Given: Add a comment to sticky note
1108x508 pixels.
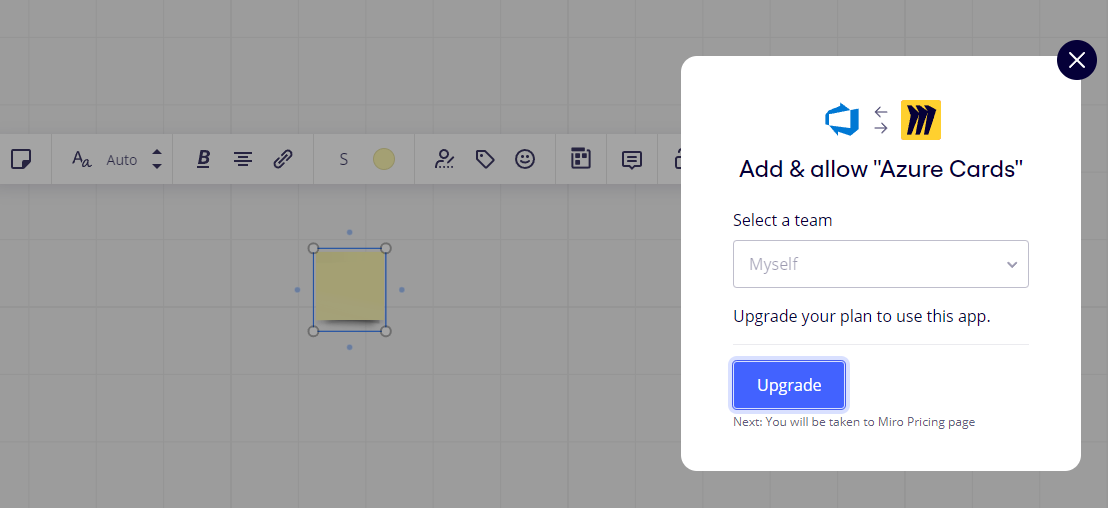Looking at the screenshot, I should click(632, 160).
